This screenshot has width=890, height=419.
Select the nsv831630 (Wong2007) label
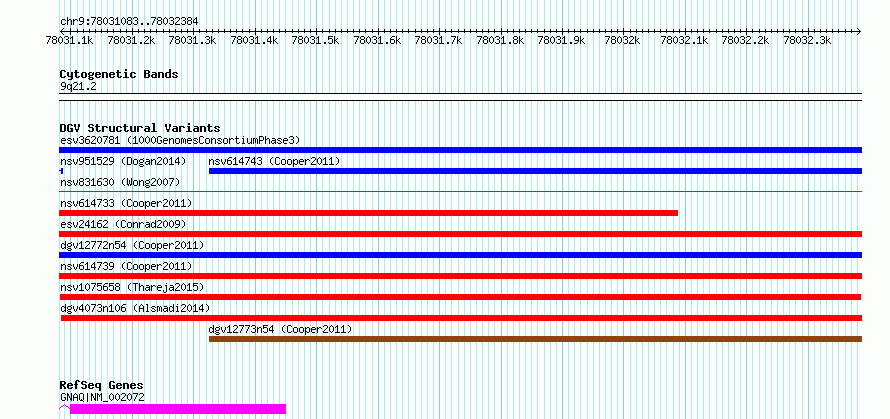120,182
